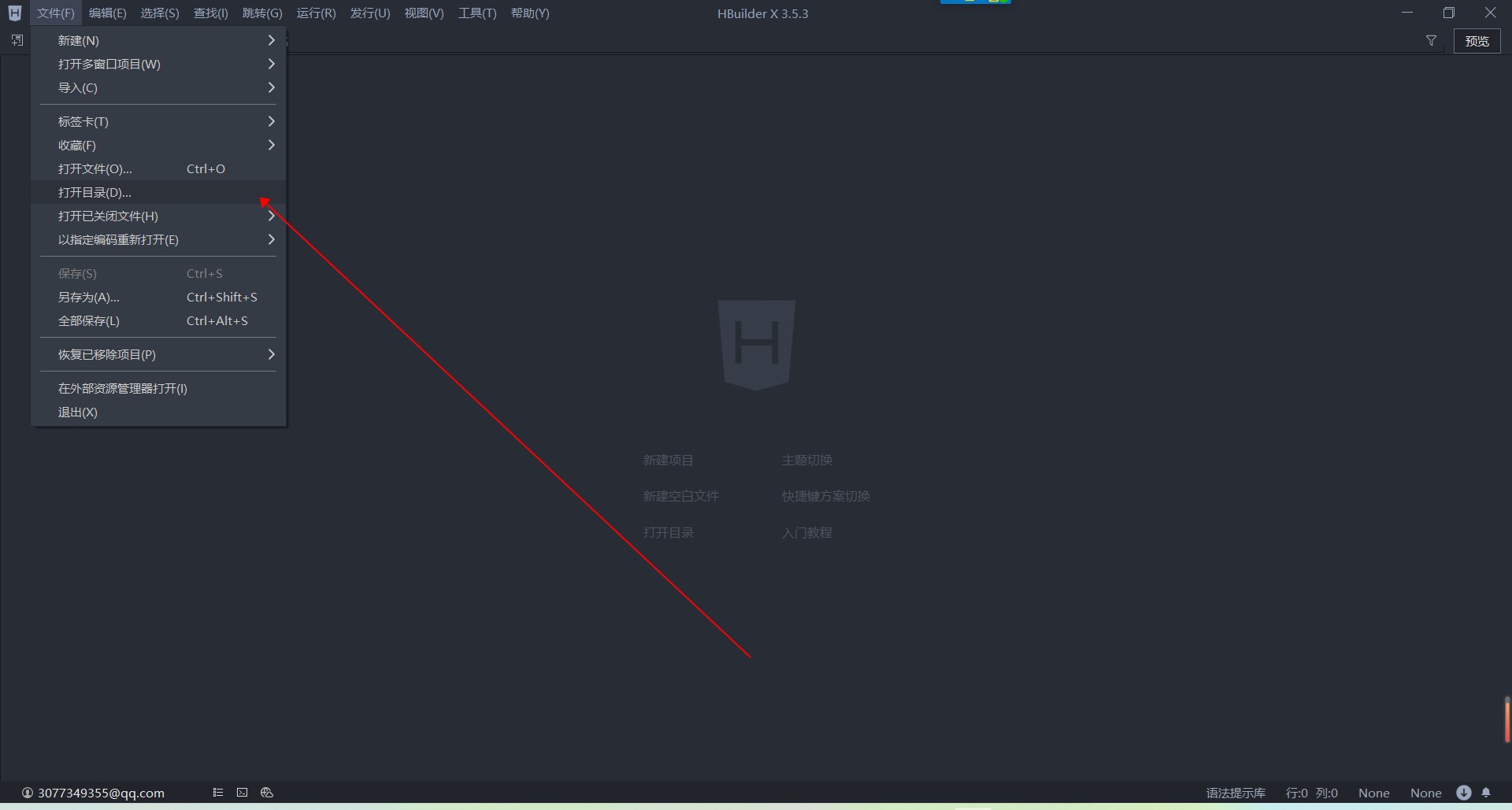This screenshot has width=1512, height=810.
Task: Click the 入门教程 link
Action: pyautogui.click(x=806, y=532)
